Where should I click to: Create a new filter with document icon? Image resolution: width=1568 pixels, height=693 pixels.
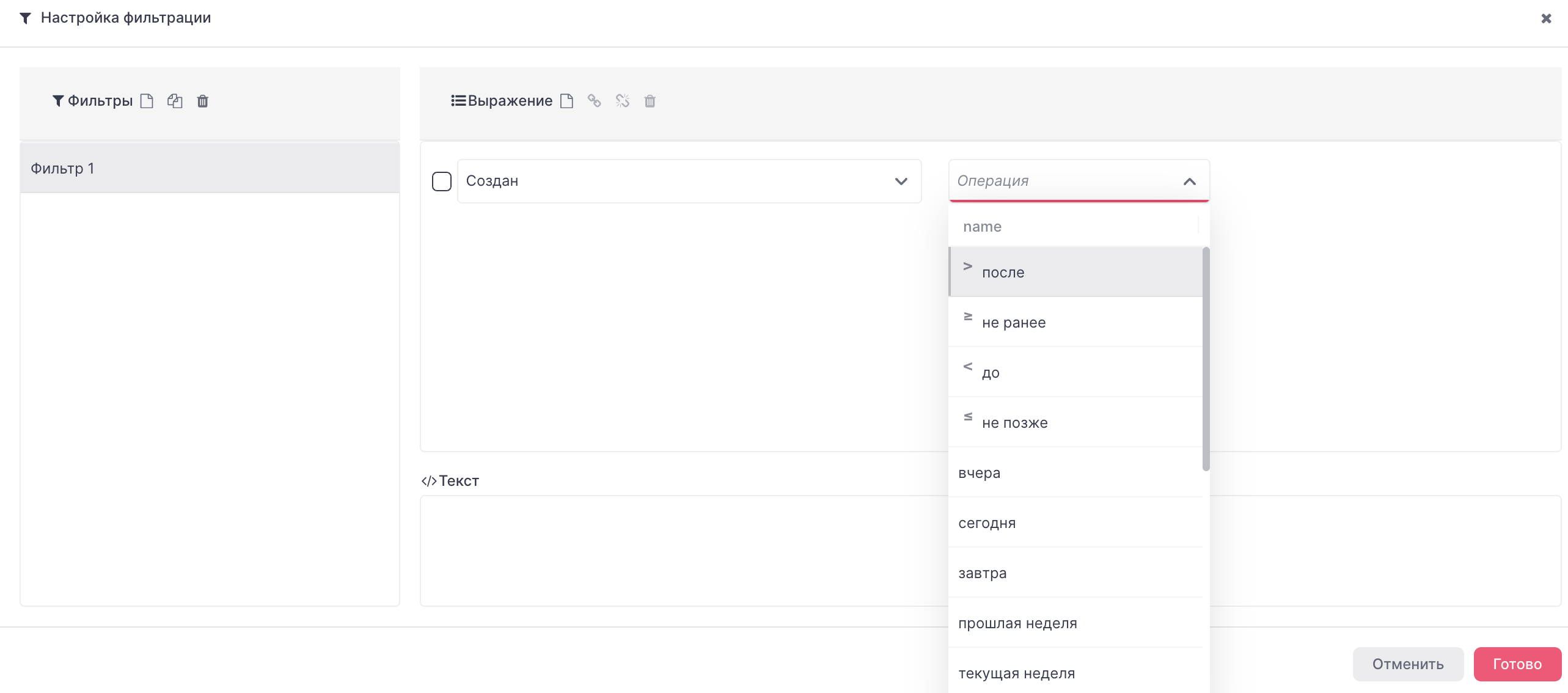(x=147, y=101)
